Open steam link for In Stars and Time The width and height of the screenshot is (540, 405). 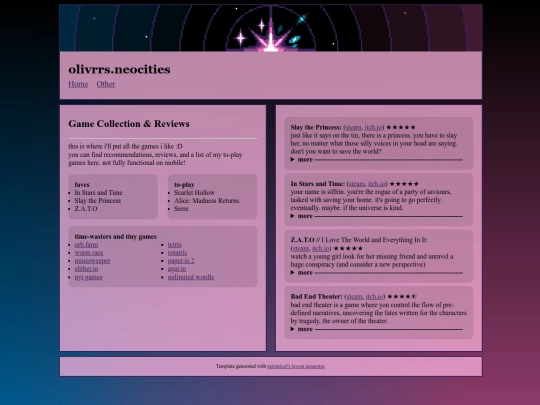pyautogui.click(x=356, y=184)
